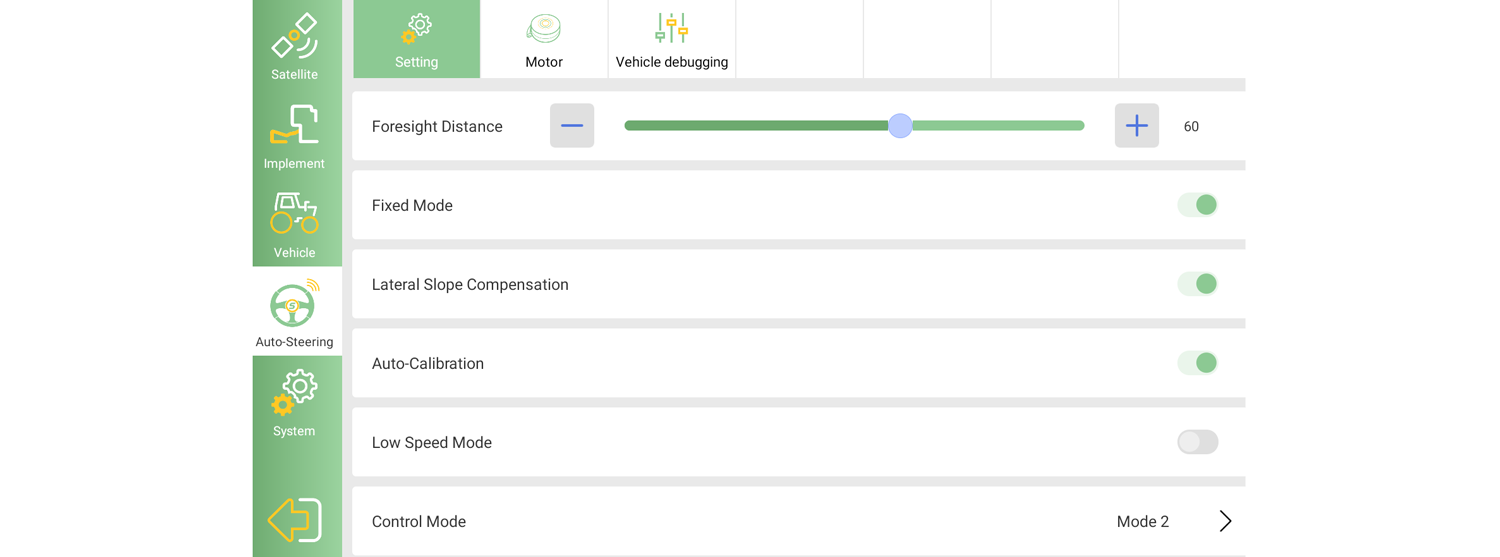The image size is (1500, 557).
Task: Open Vehicle debugging sliders icon
Action: pyautogui.click(x=671, y=29)
